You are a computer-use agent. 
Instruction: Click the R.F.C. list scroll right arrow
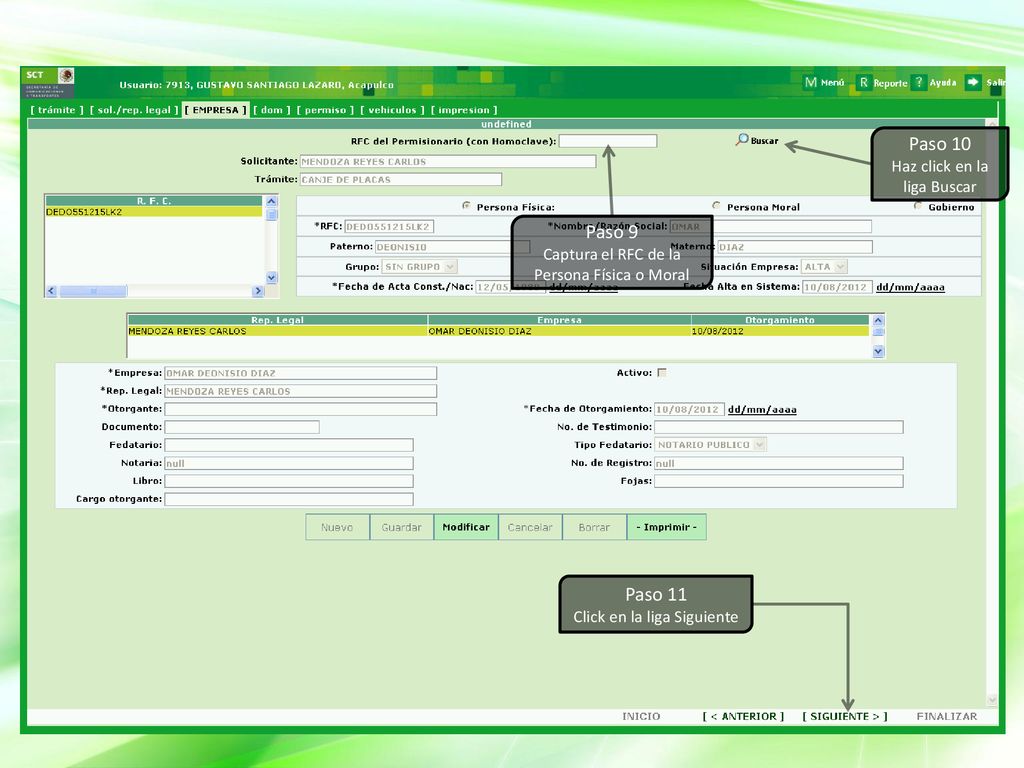point(258,291)
